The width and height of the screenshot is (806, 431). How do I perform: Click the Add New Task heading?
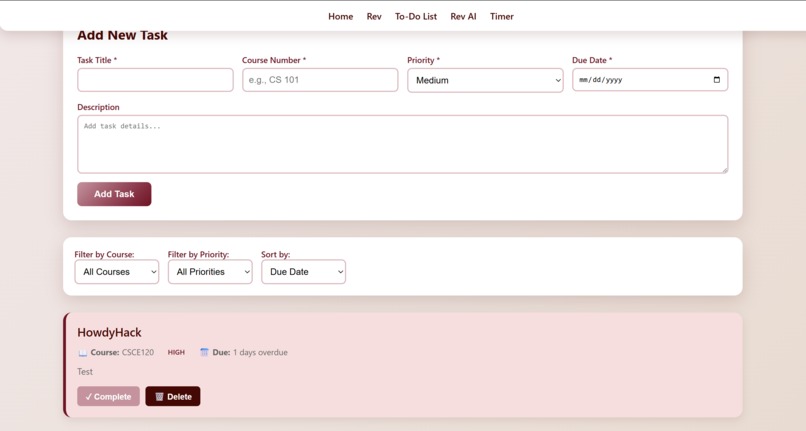pyautogui.click(x=122, y=35)
